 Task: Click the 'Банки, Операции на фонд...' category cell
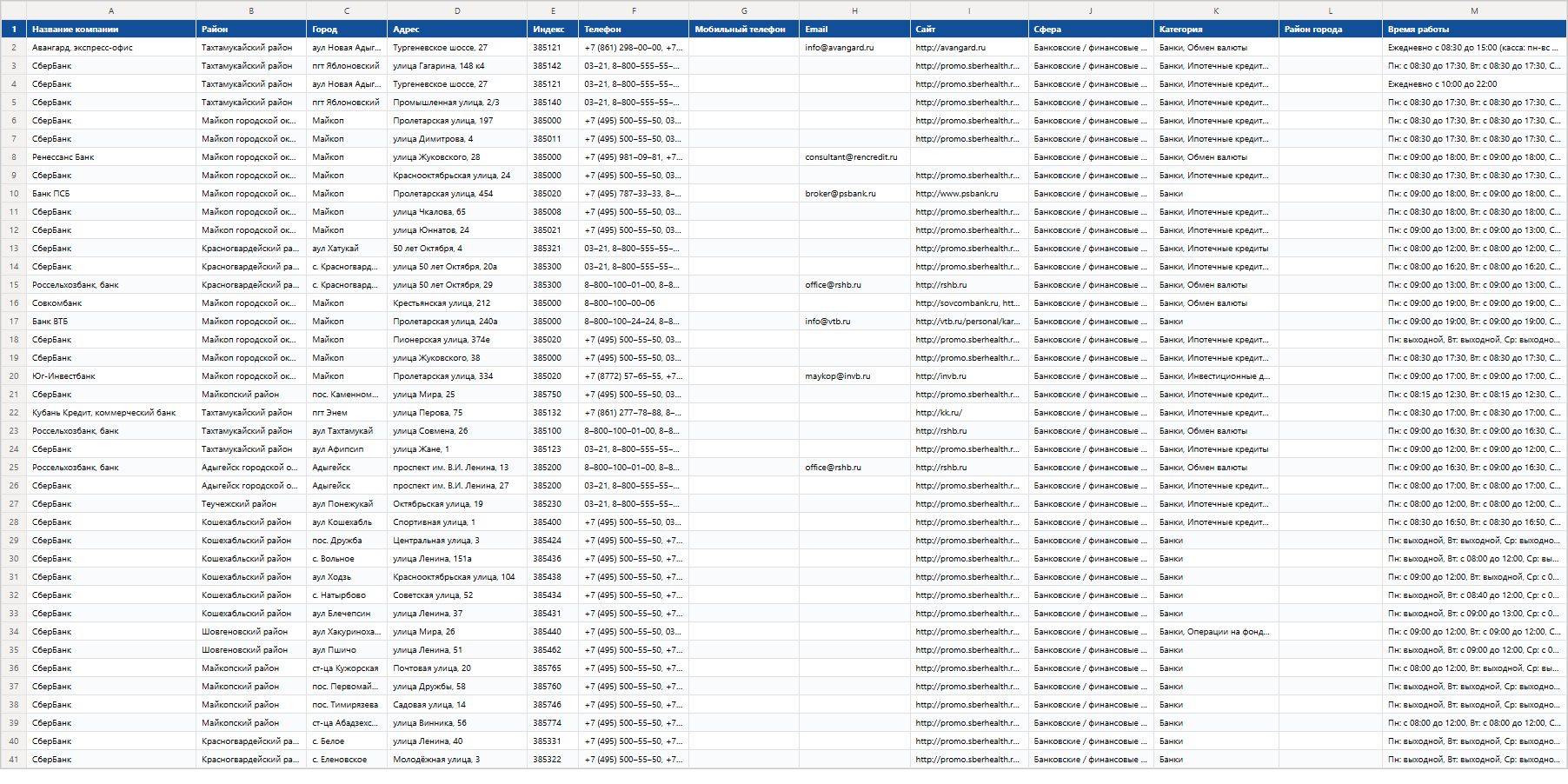click(1216, 632)
